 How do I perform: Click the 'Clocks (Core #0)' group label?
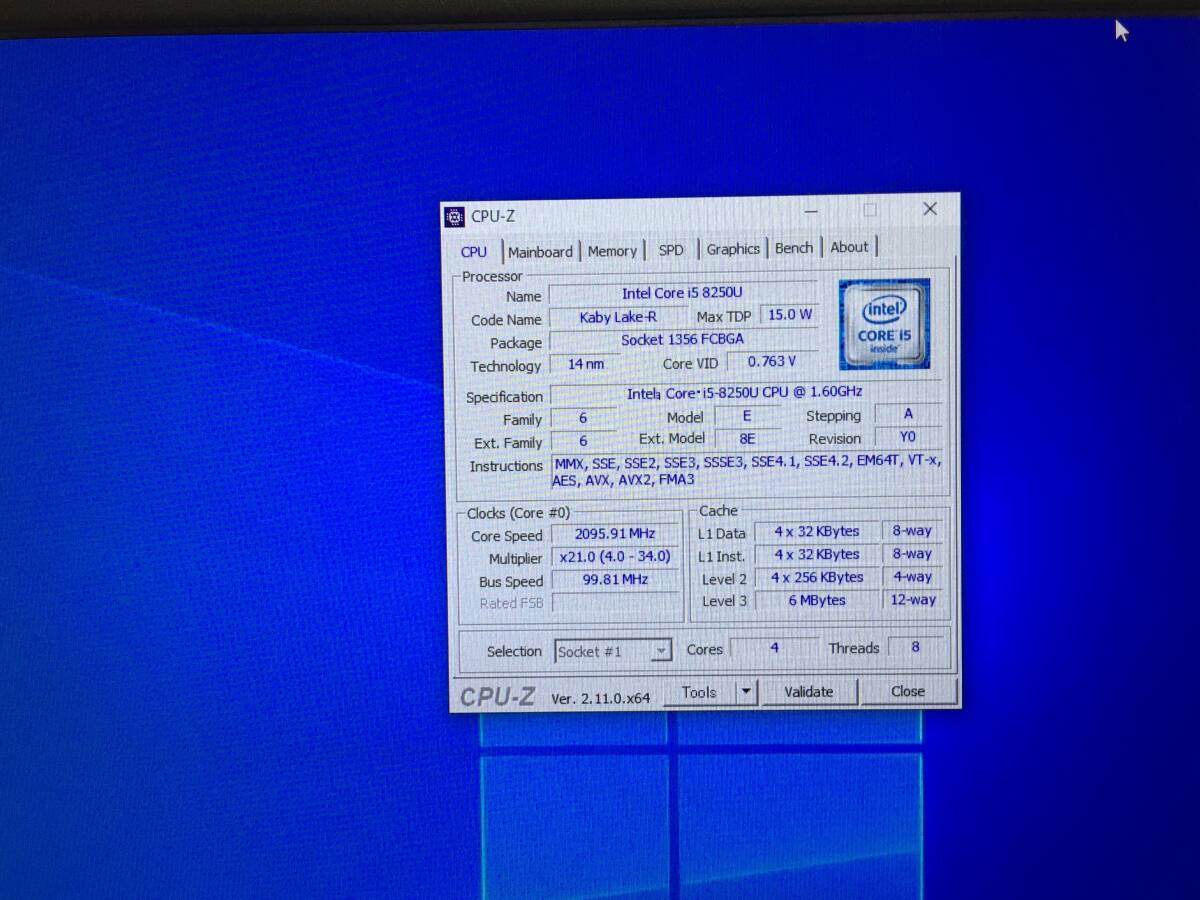(x=518, y=513)
